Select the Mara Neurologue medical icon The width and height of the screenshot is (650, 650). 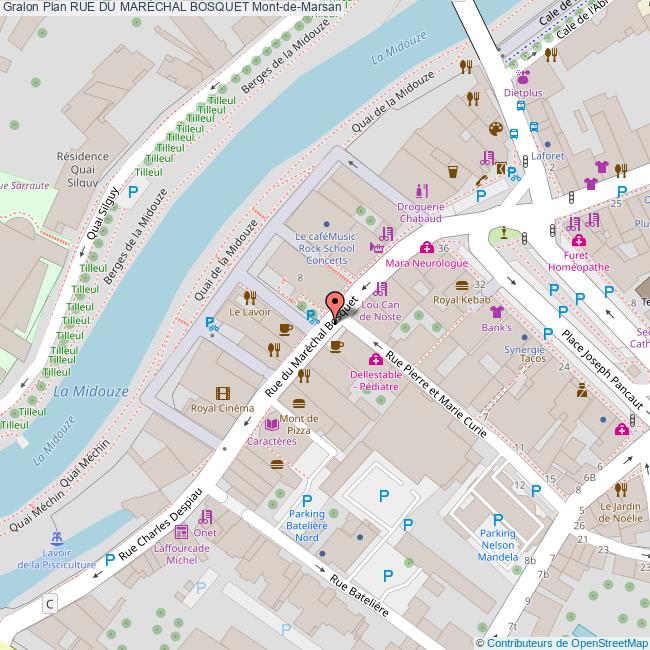[x=427, y=248]
